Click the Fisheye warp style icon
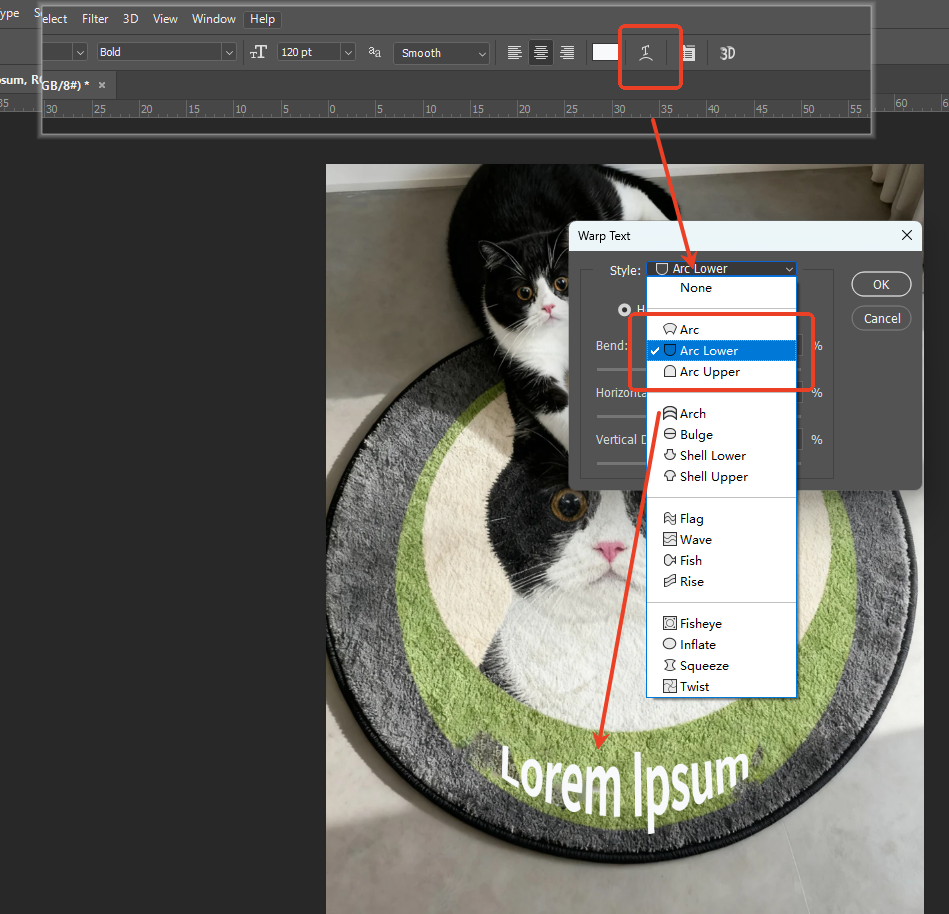This screenshot has height=914, width=949. 669,622
